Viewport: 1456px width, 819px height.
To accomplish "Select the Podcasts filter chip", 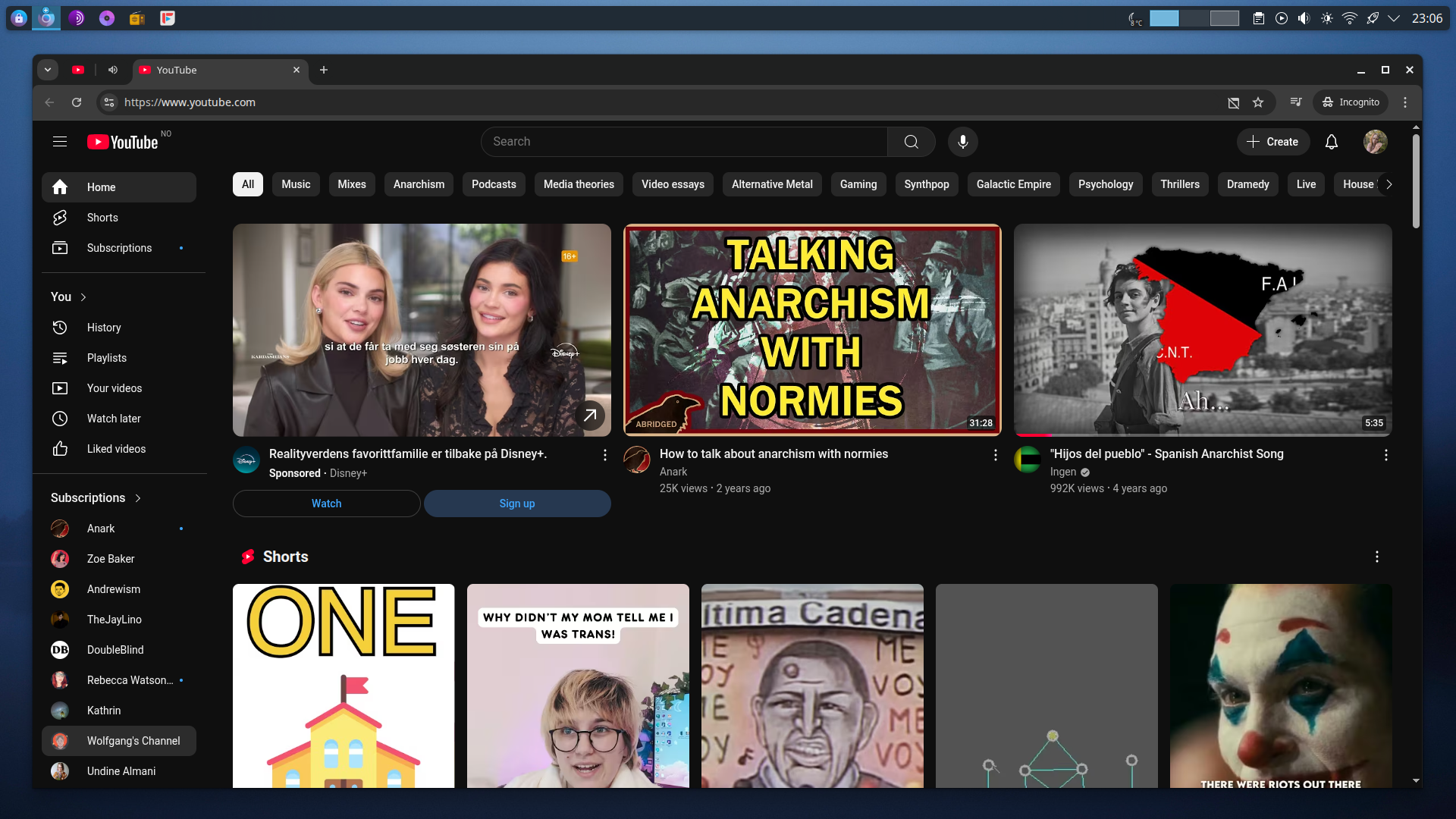I will (494, 184).
